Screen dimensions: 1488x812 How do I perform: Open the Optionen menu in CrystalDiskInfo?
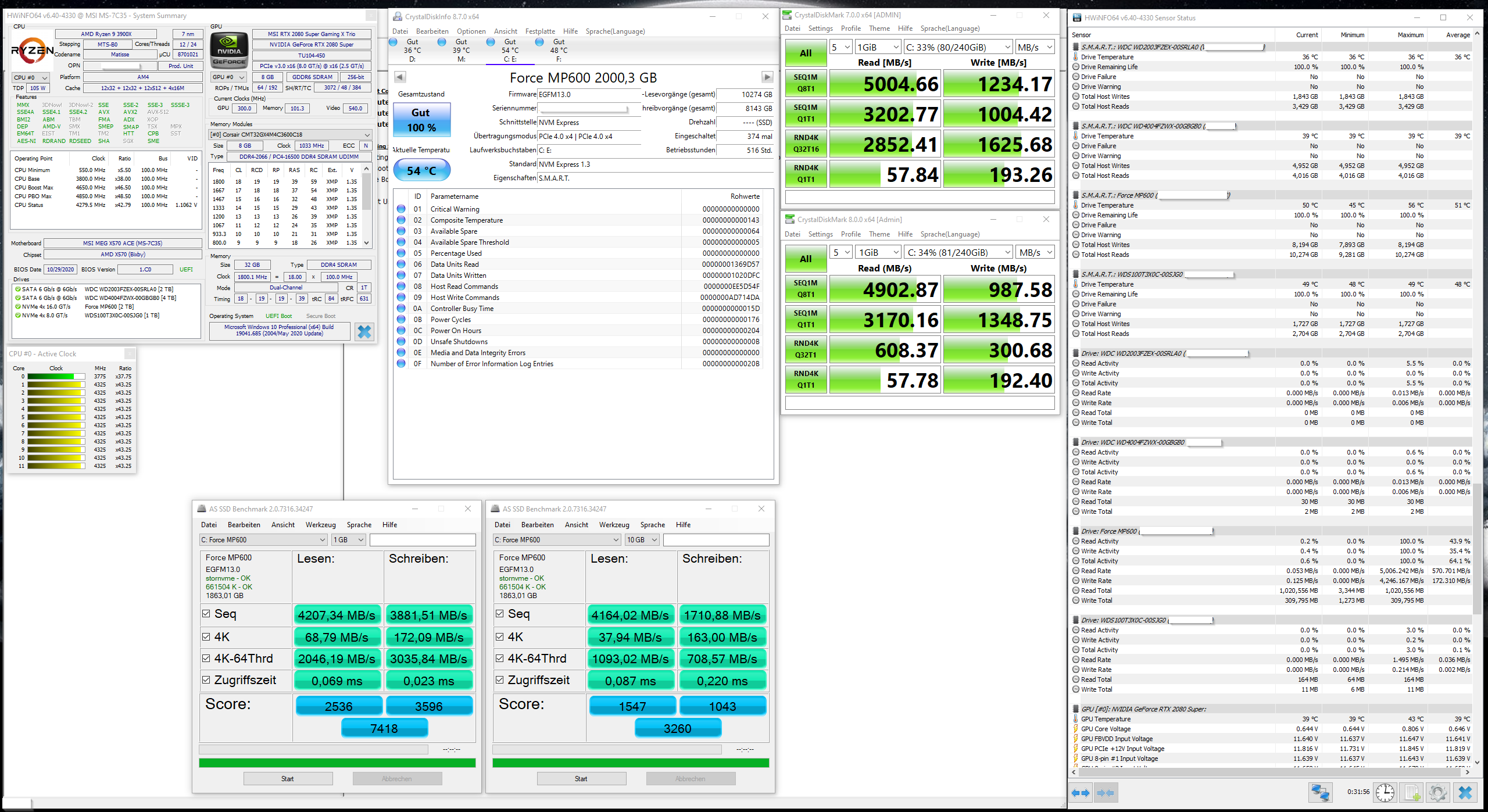point(471,31)
